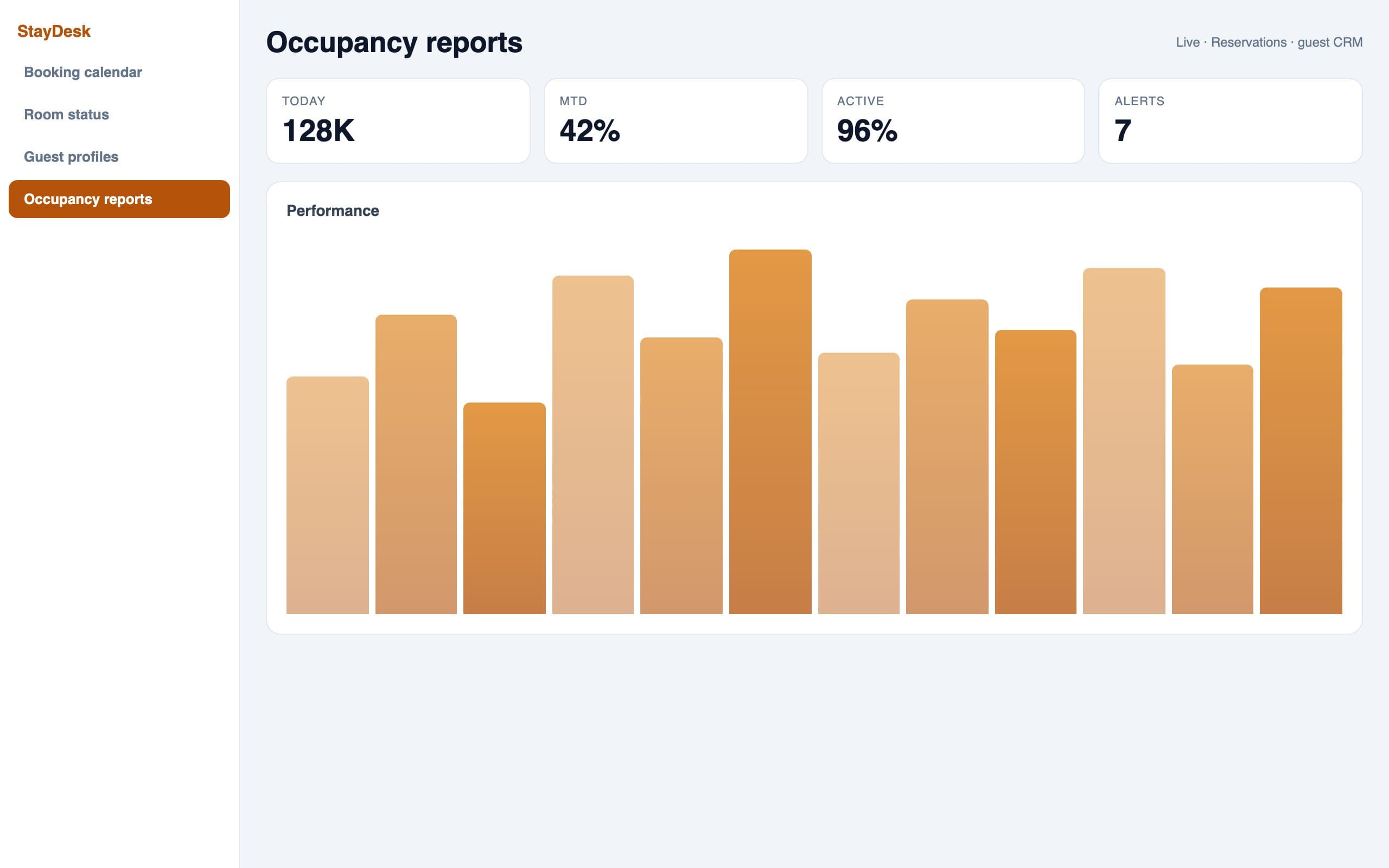Click the Live Reservations guest CRM text
The image size is (1389, 868).
tap(1269, 42)
